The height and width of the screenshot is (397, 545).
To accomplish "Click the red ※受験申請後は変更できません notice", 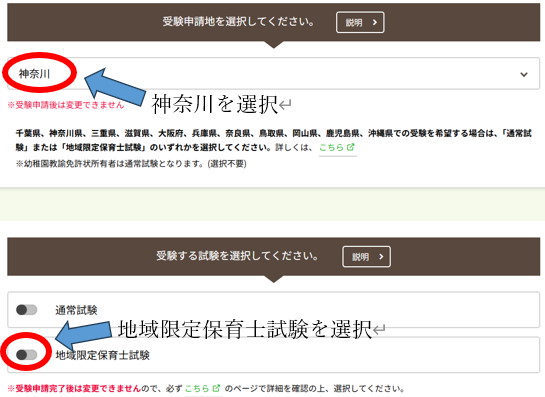I will (x=65, y=105).
